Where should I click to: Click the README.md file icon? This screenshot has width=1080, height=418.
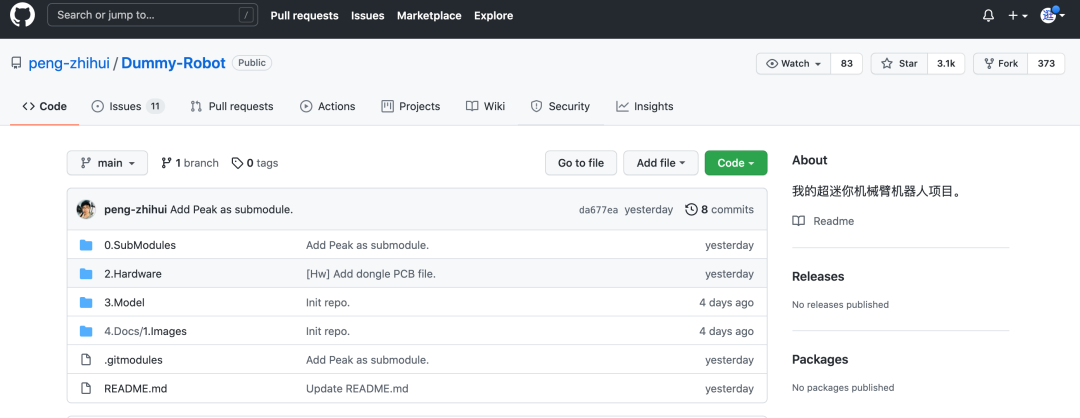coord(86,388)
